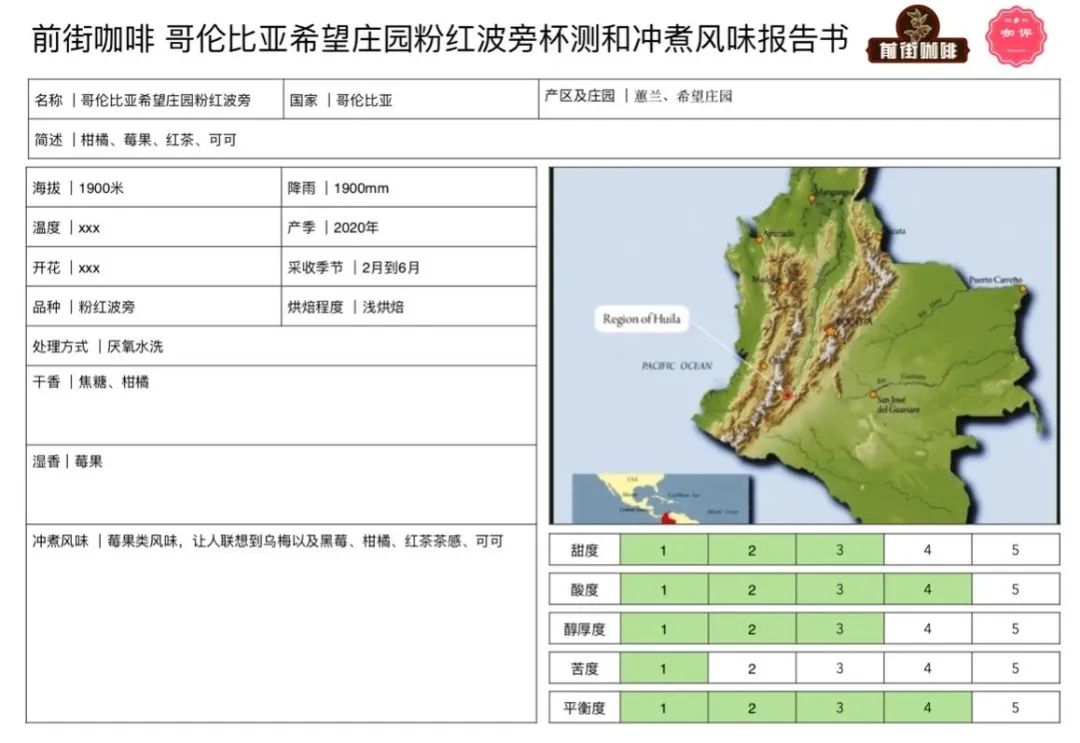Select the 处理方式 | 厌氧水洗 row
1080x743 pixels.
(281, 346)
